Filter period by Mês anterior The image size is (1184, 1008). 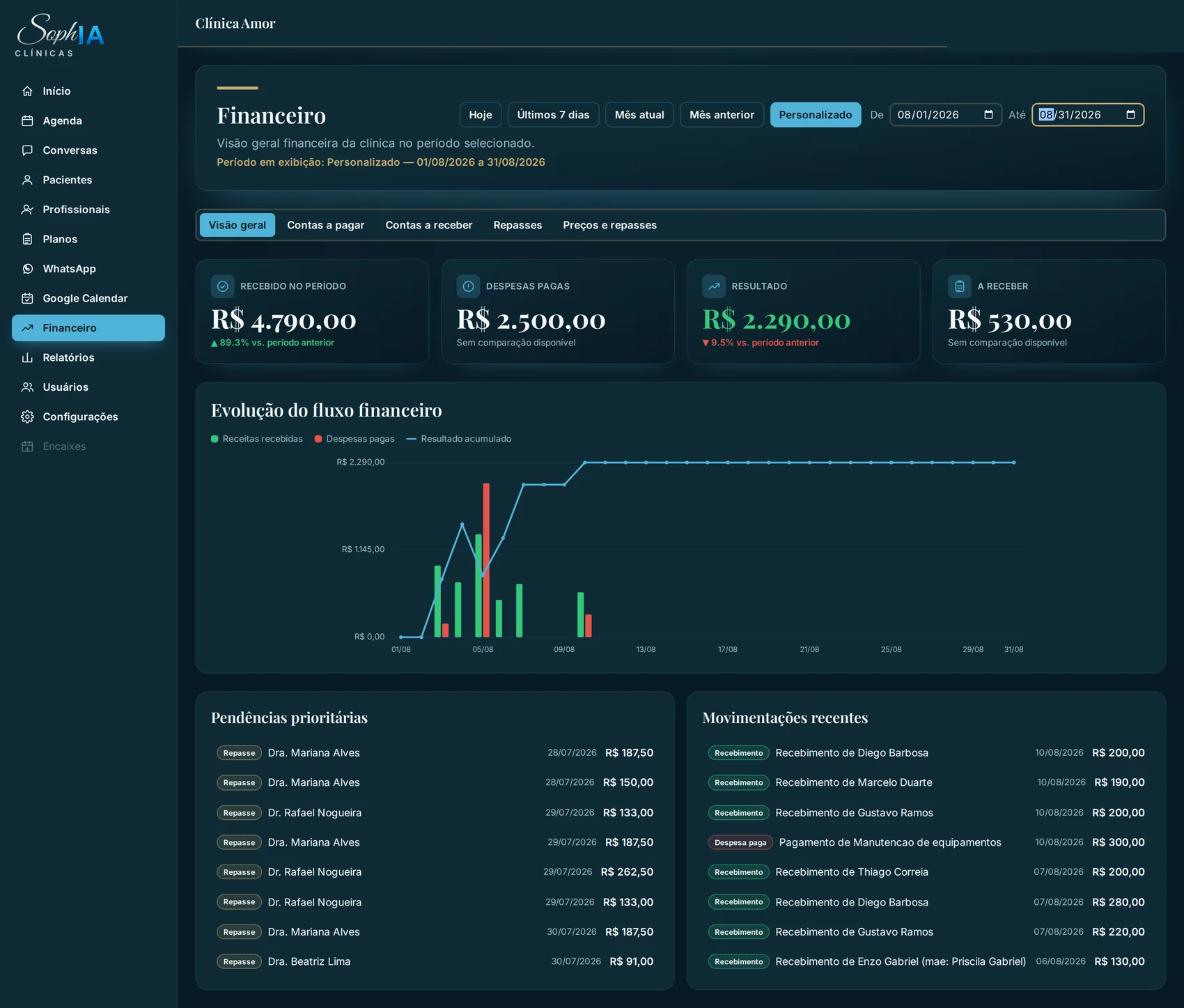722,115
